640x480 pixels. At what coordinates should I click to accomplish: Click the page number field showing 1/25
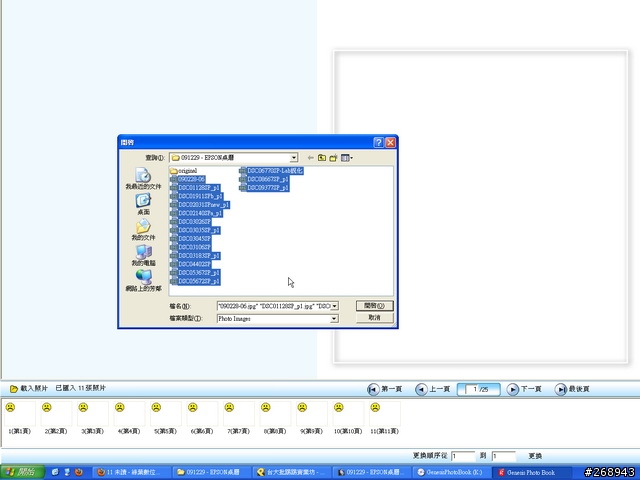(x=478, y=389)
